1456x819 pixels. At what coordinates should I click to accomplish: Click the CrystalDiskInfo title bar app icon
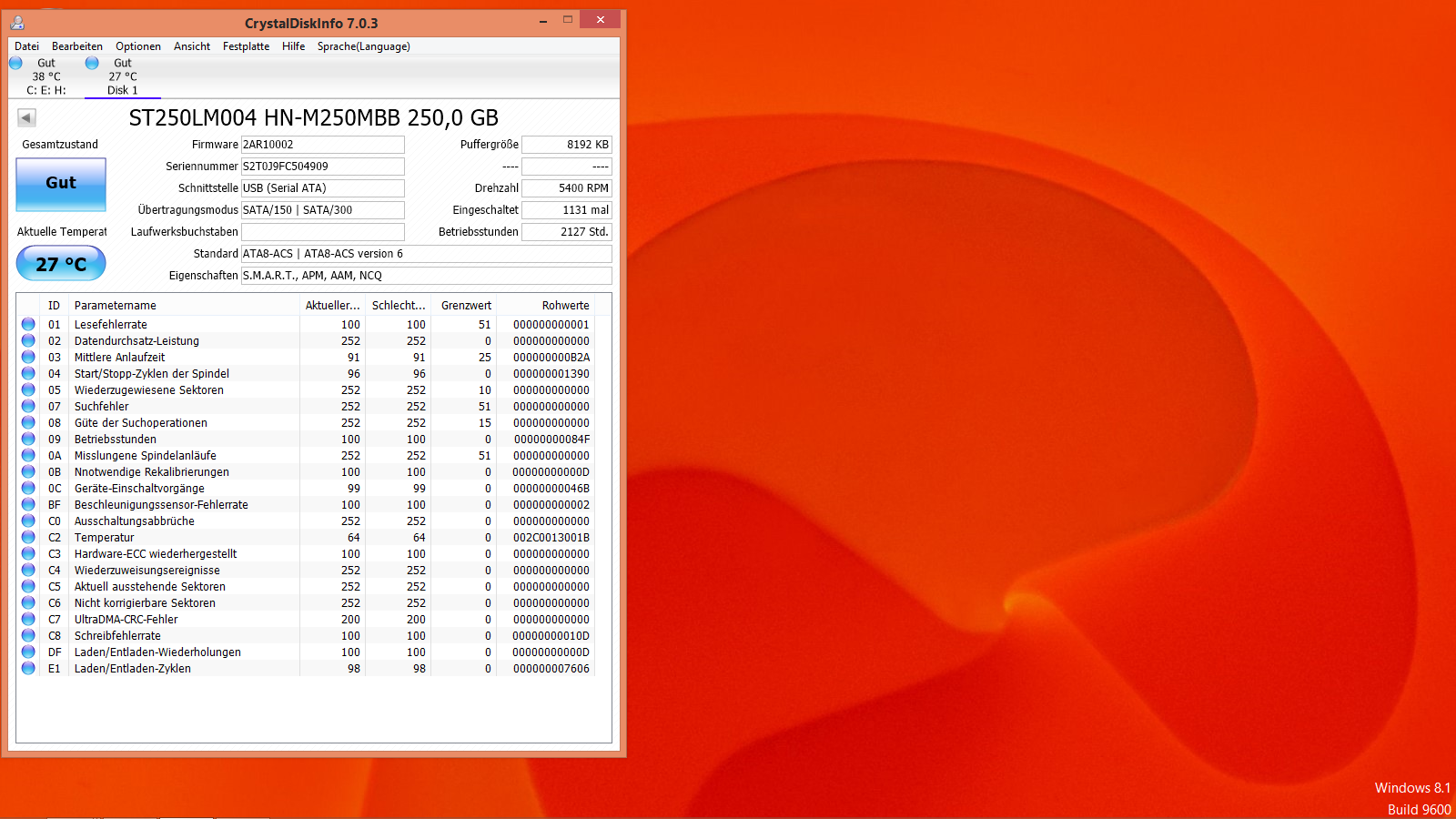coord(17,23)
